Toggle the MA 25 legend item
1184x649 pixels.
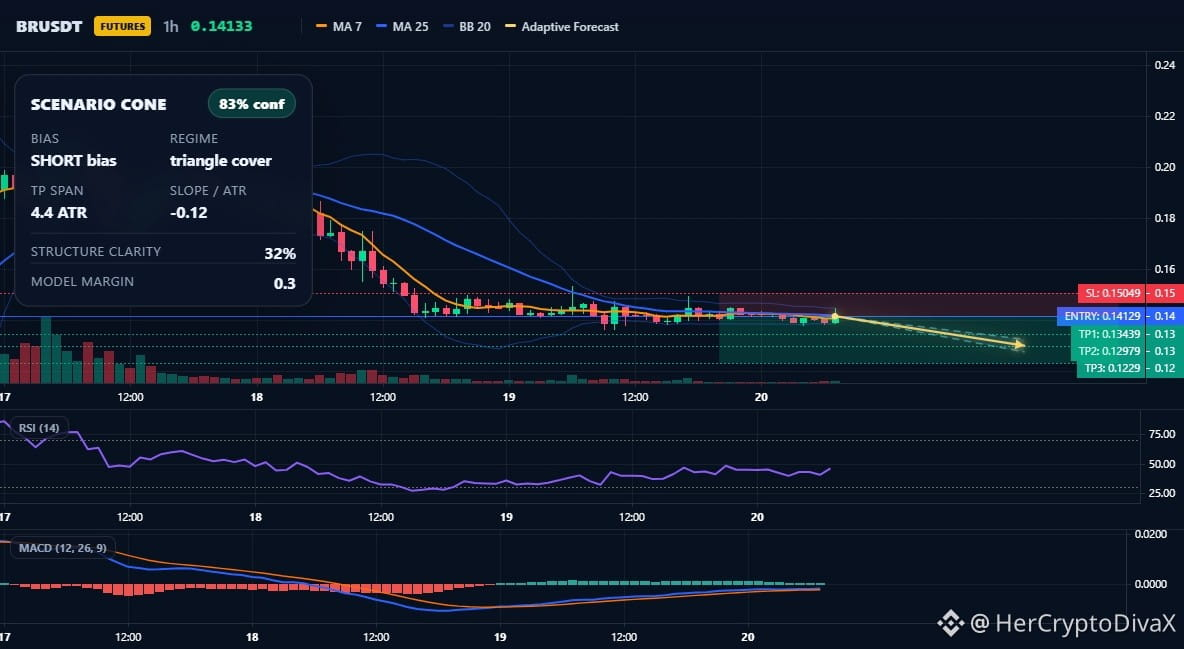(x=402, y=26)
